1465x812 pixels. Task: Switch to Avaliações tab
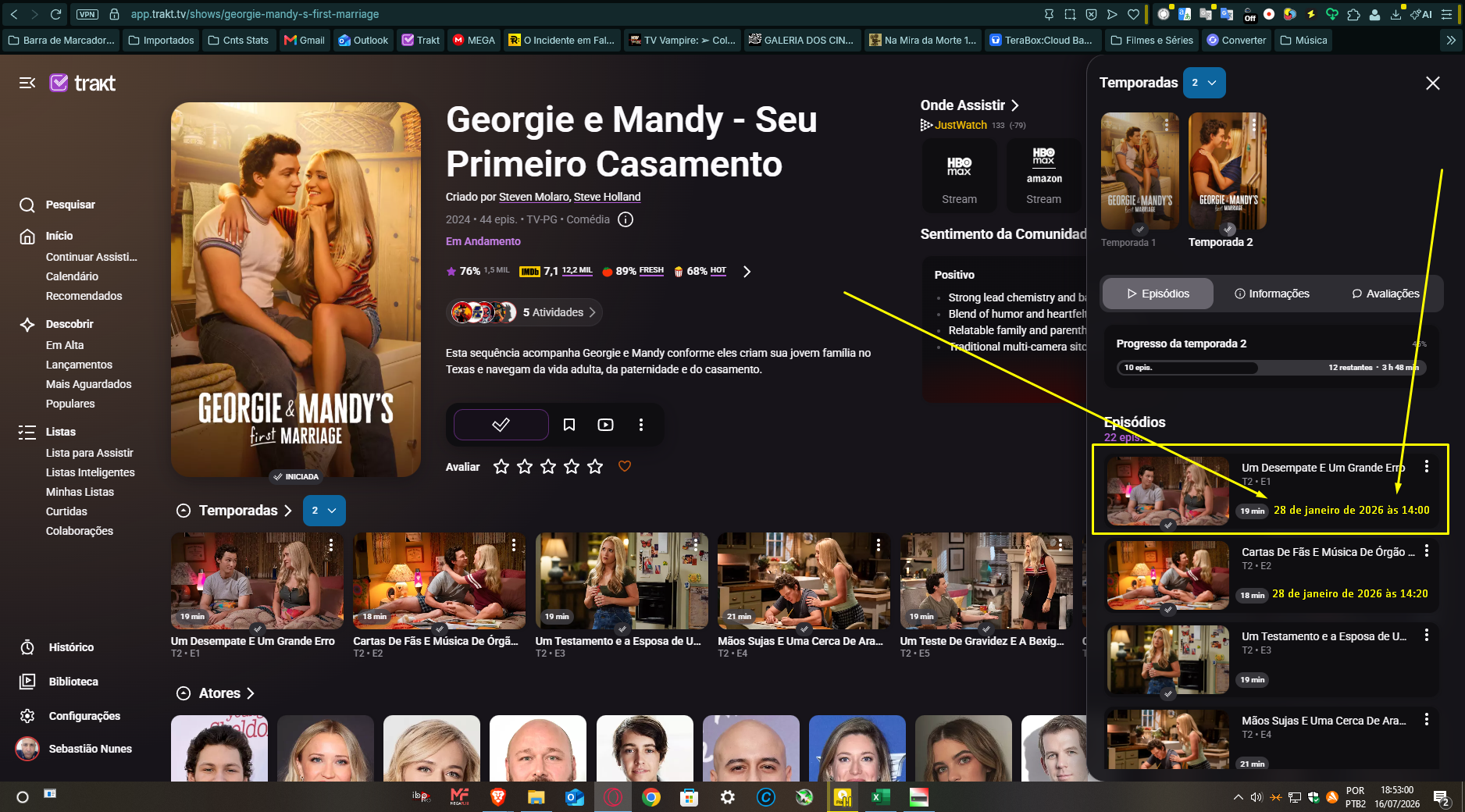(x=1385, y=294)
